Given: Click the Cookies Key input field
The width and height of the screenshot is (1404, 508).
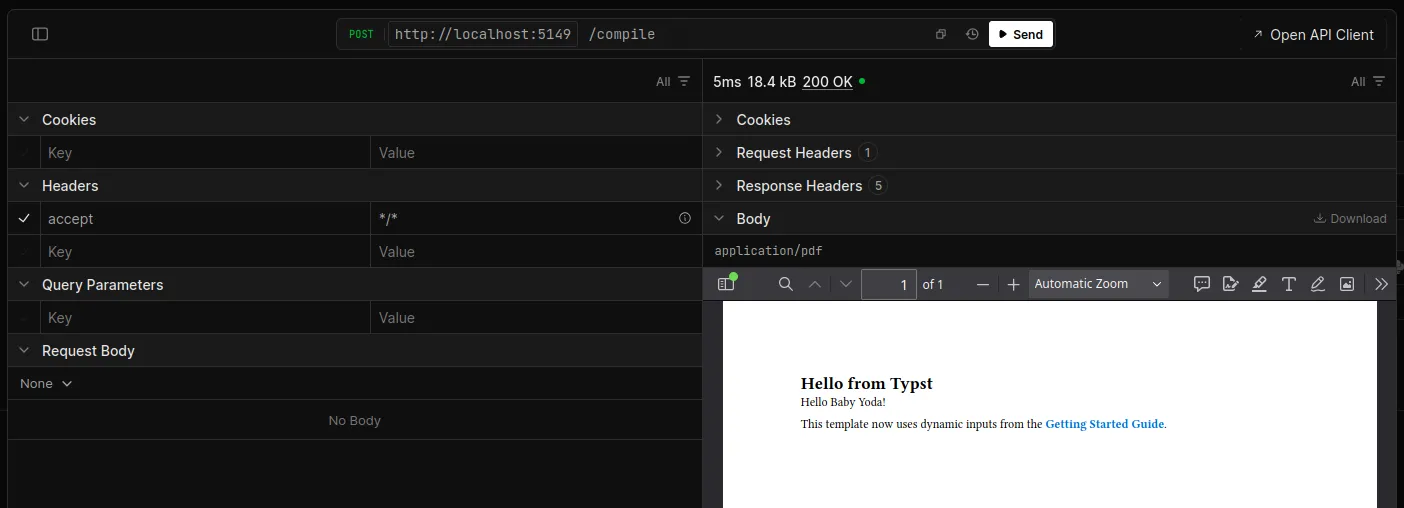Looking at the screenshot, I should click(x=205, y=152).
